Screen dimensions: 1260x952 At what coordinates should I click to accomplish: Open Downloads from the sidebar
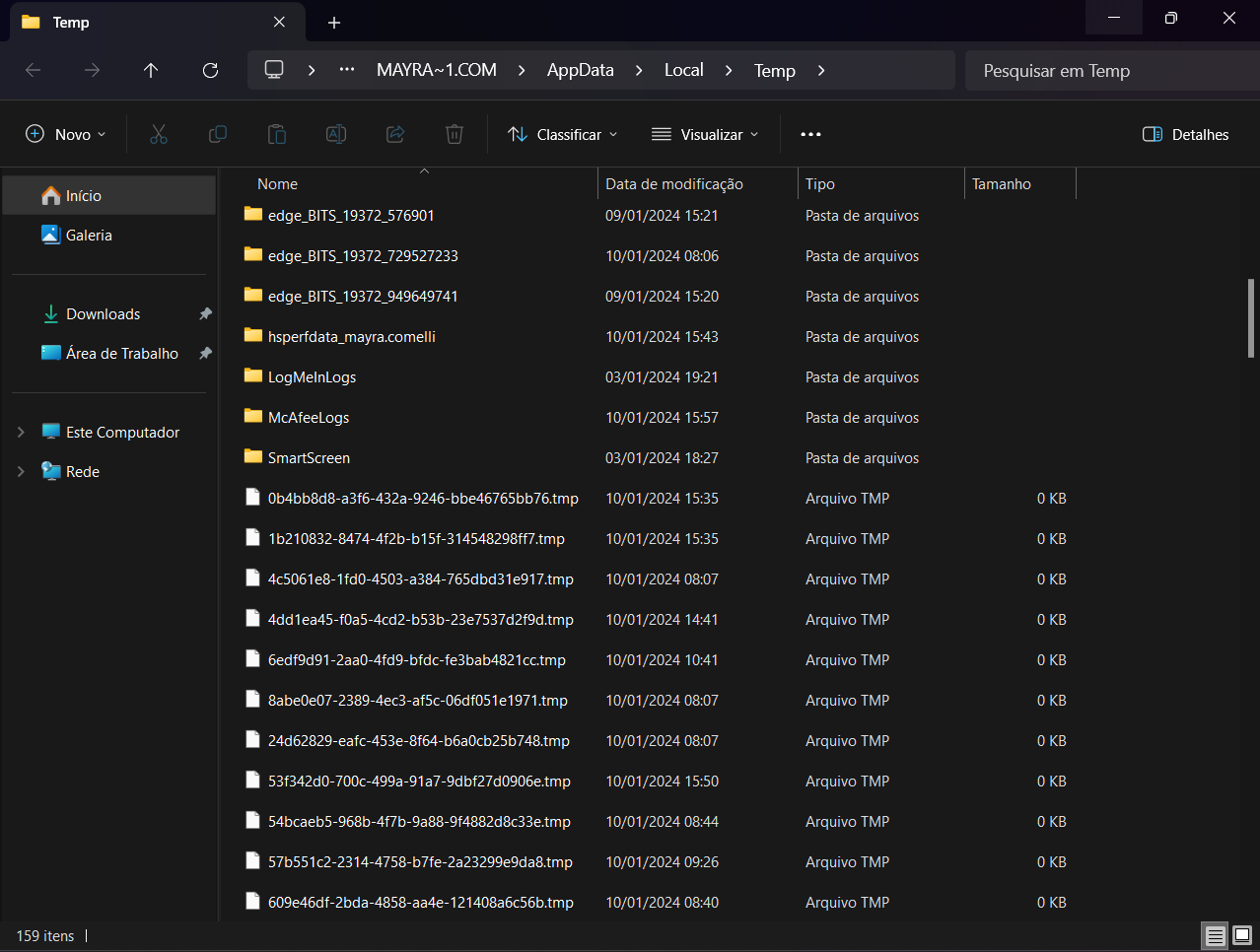103,314
